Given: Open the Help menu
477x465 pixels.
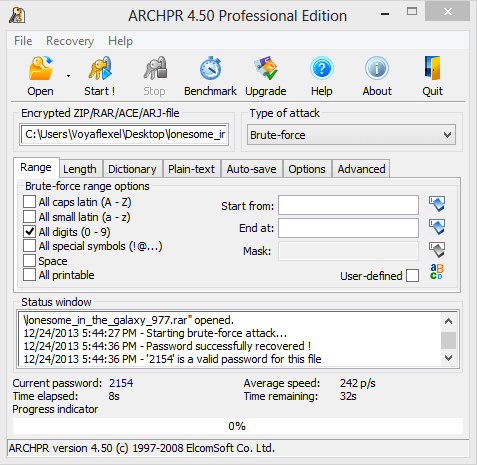Looking at the screenshot, I should point(120,41).
